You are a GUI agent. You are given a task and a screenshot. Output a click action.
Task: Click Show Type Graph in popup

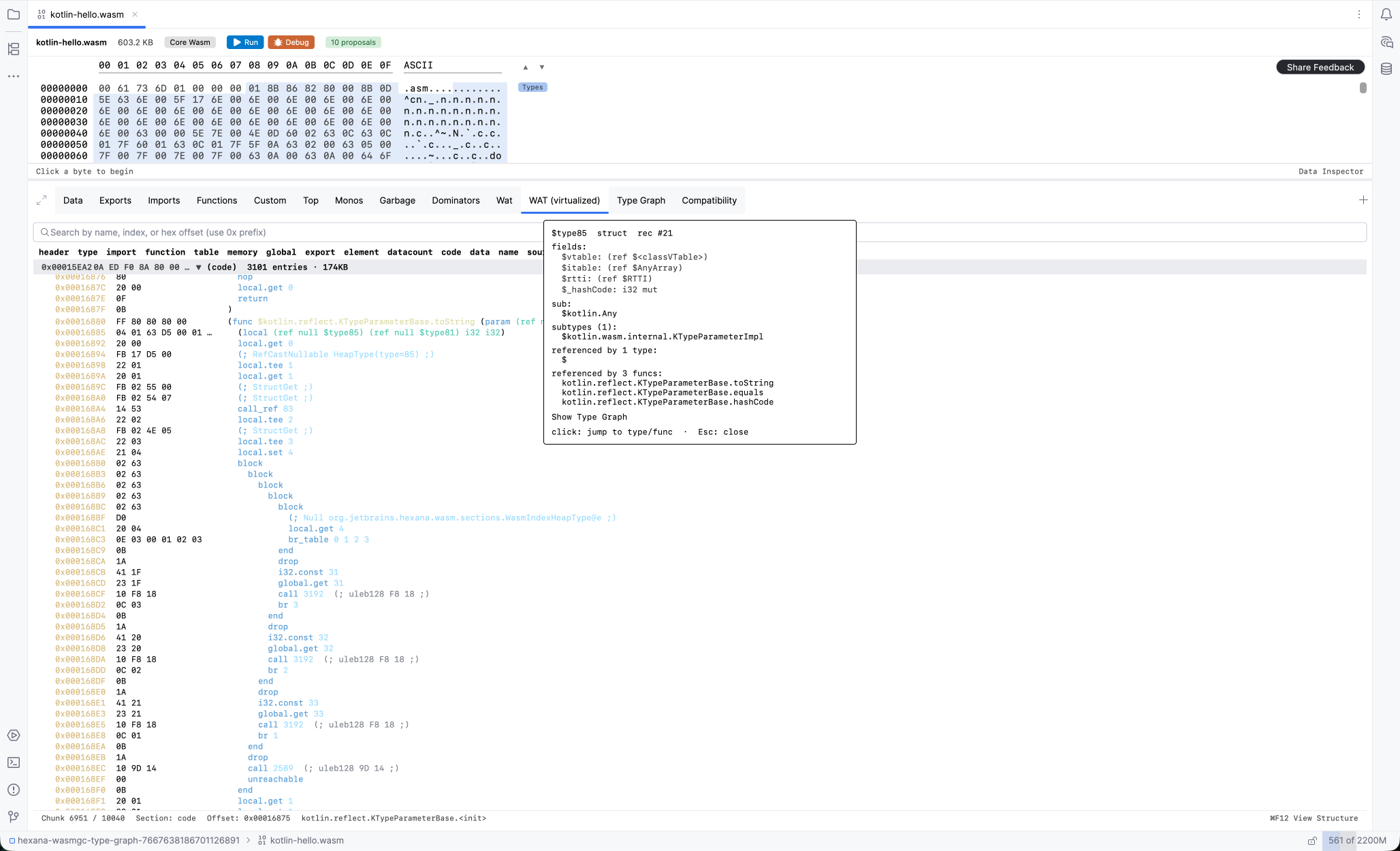(589, 417)
